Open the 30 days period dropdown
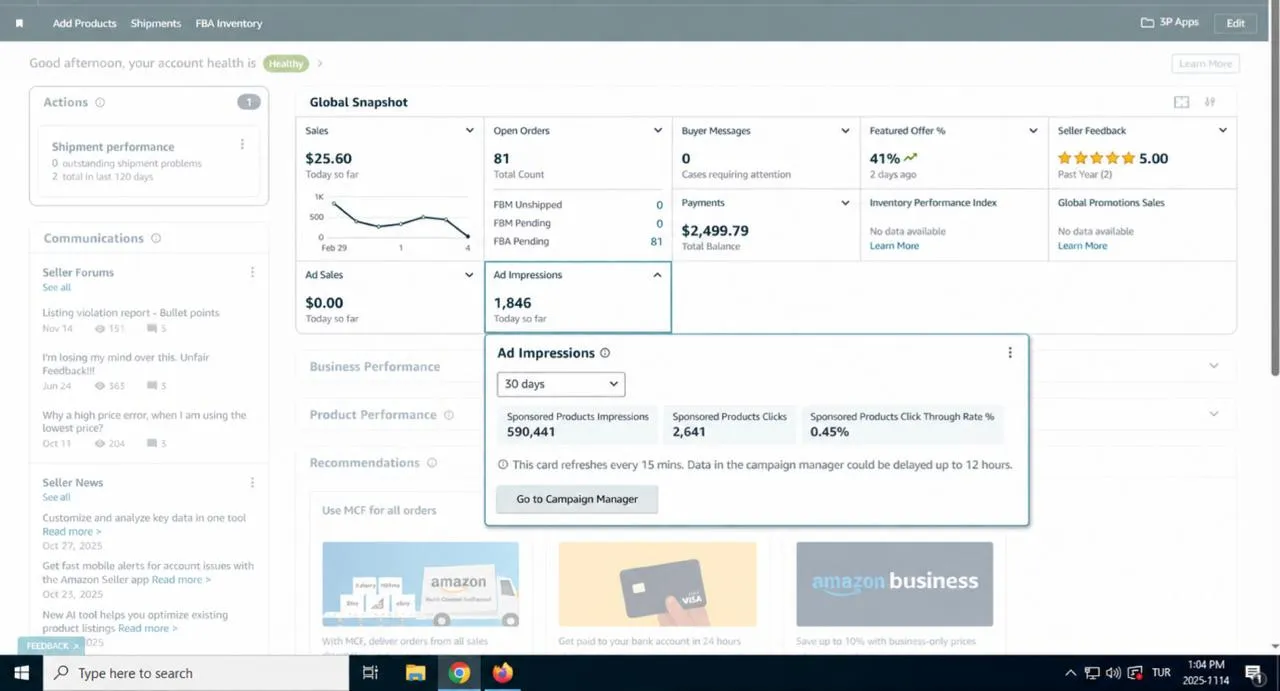 click(x=561, y=384)
